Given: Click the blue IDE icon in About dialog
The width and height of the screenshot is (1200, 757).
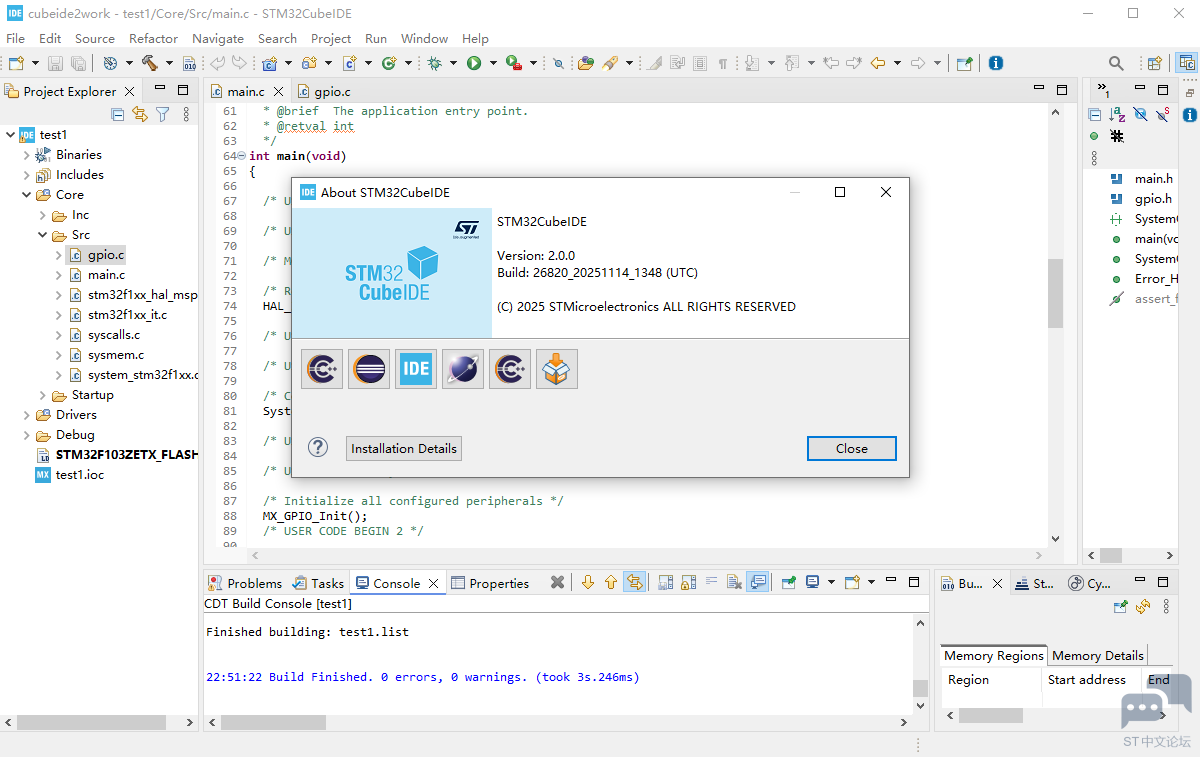Looking at the screenshot, I should pyautogui.click(x=416, y=369).
